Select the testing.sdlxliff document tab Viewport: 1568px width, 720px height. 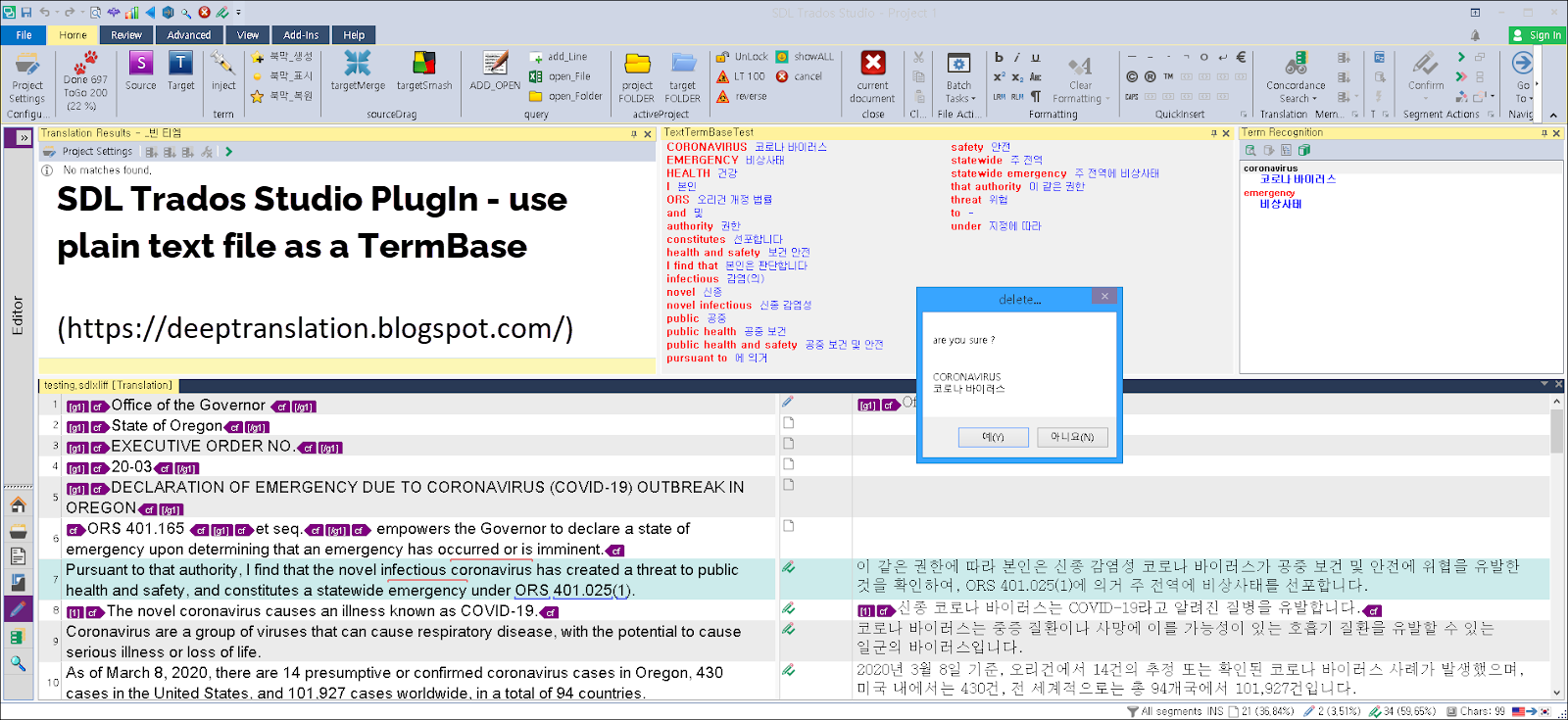click(108, 385)
